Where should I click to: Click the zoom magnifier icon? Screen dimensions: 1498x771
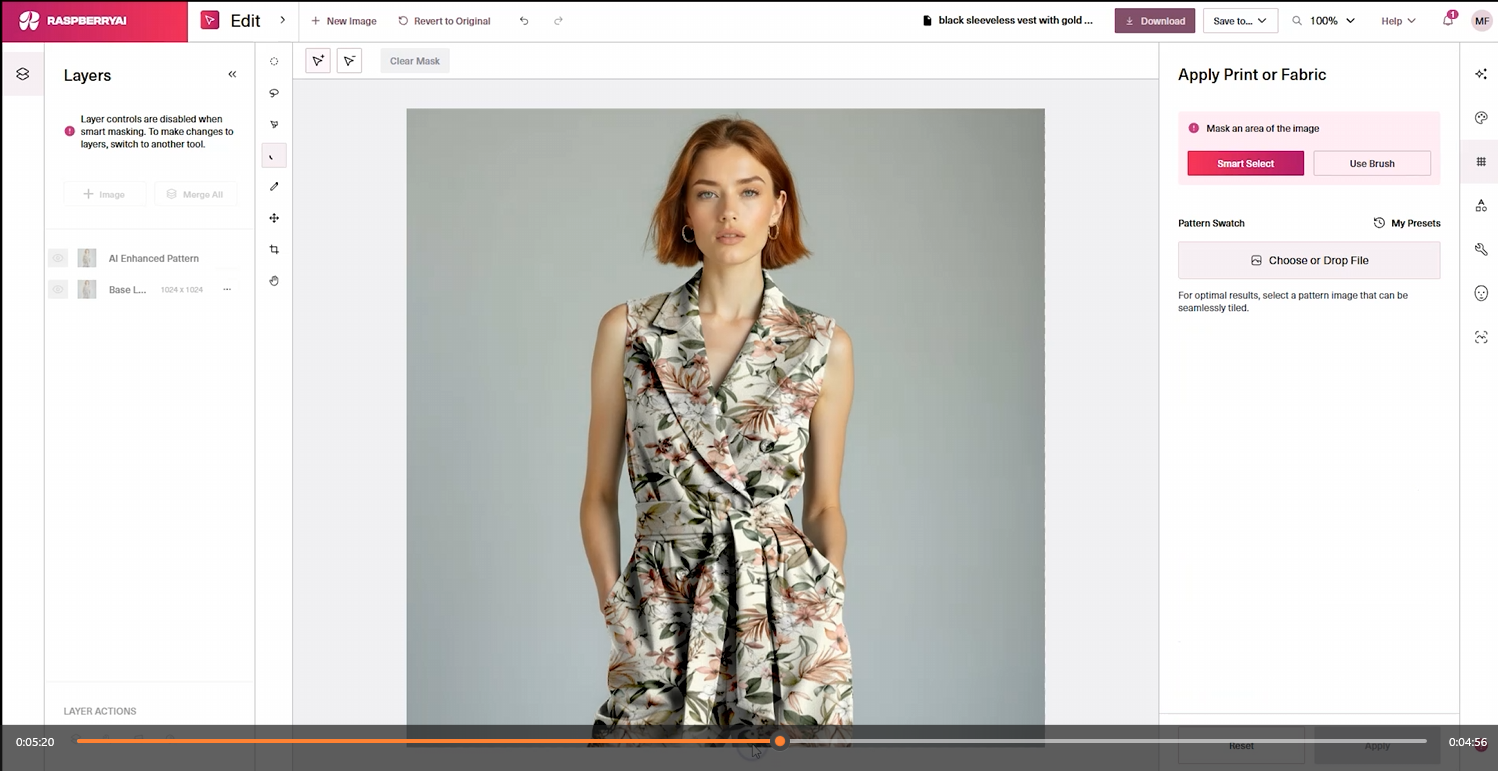point(1297,21)
